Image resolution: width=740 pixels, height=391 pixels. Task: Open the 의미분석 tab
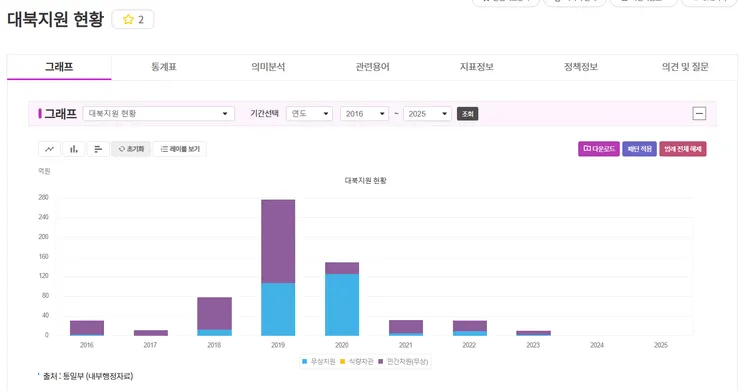click(x=268, y=67)
